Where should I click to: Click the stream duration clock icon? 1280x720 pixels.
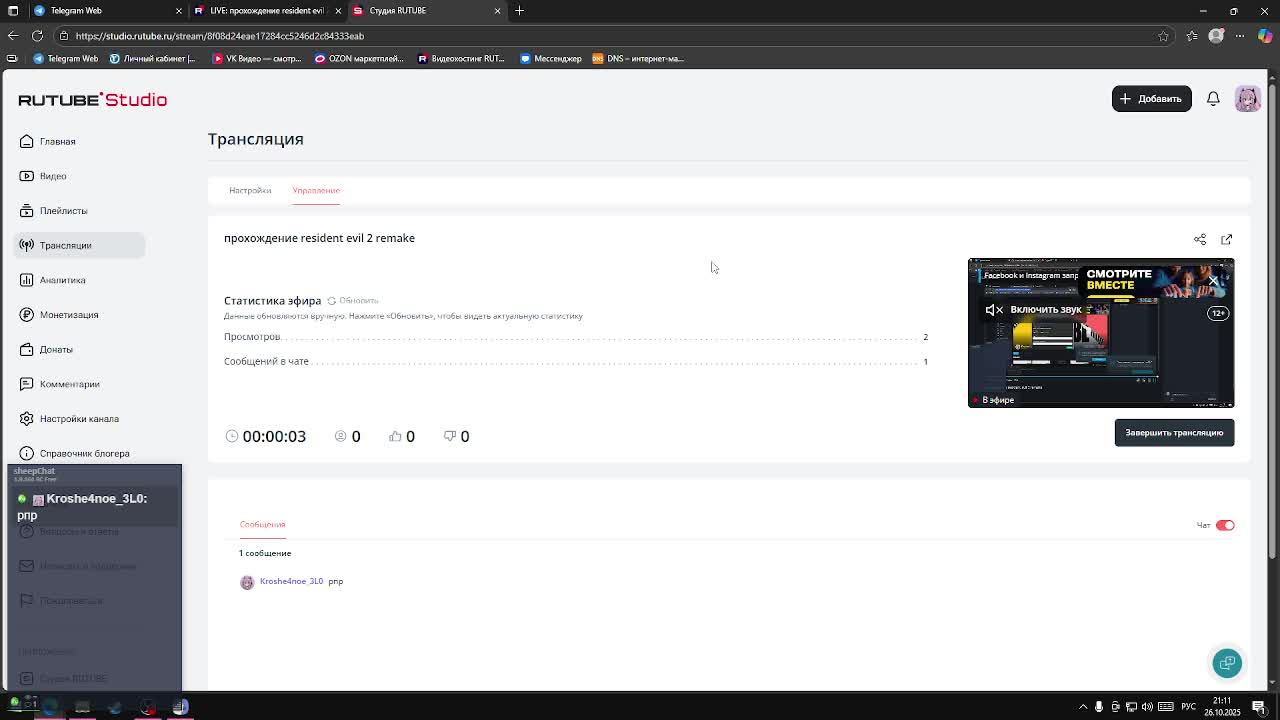click(232, 436)
